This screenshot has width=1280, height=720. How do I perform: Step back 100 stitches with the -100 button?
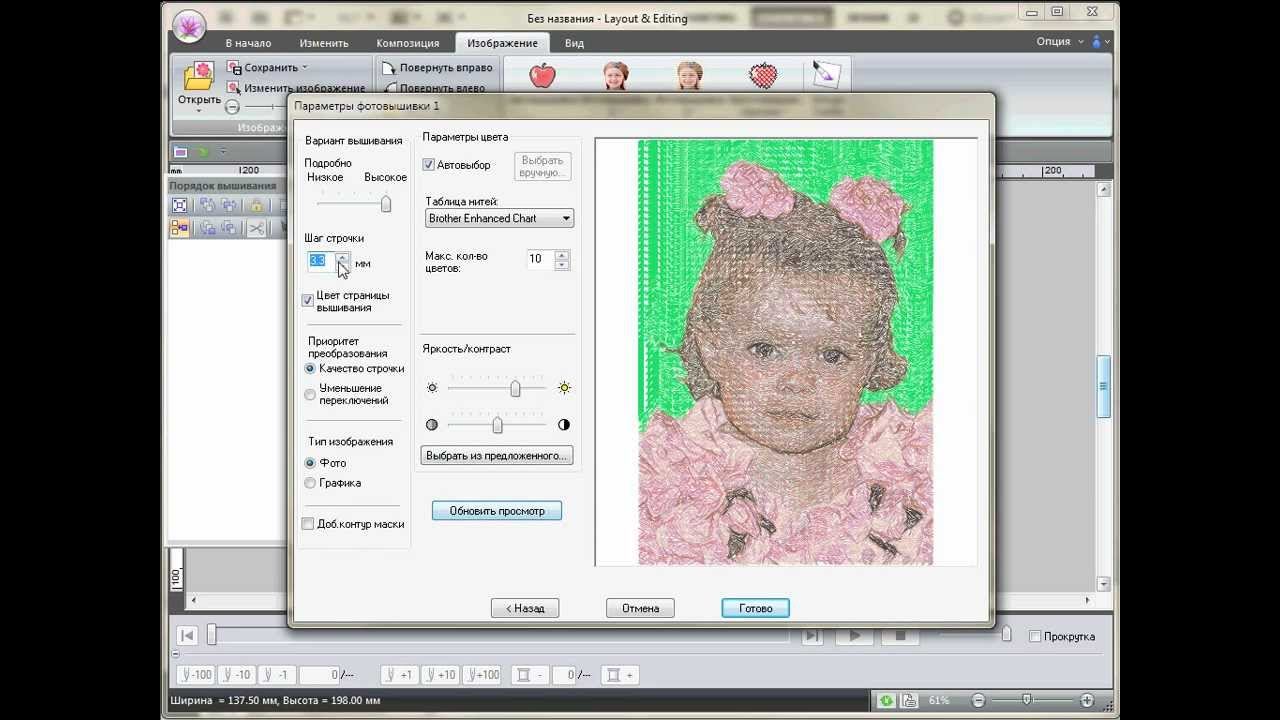[195, 675]
